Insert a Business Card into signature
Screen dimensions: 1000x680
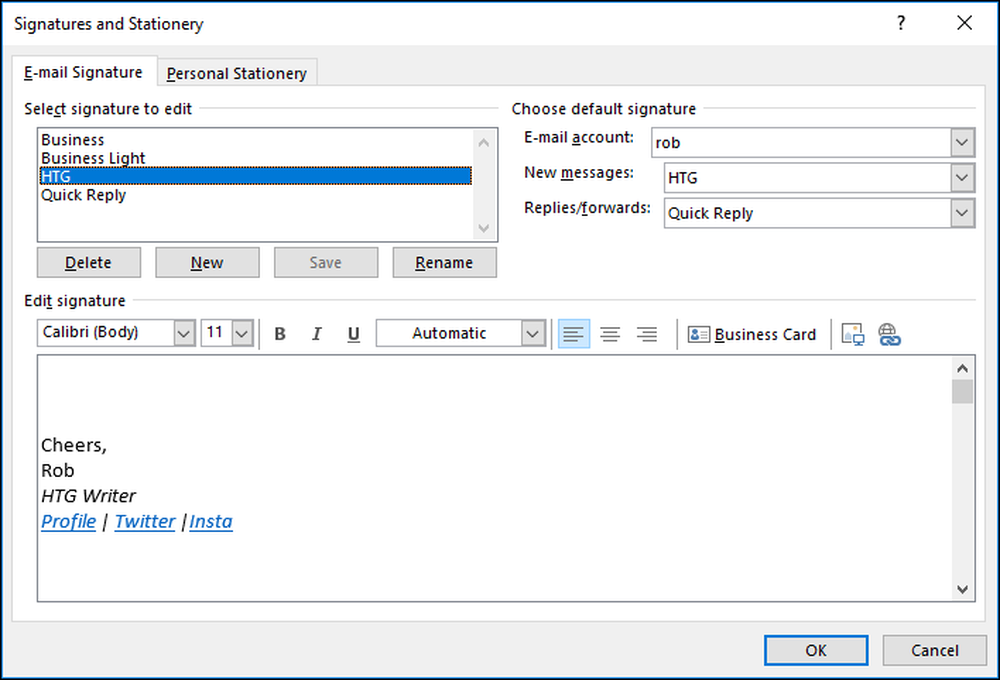click(x=751, y=334)
